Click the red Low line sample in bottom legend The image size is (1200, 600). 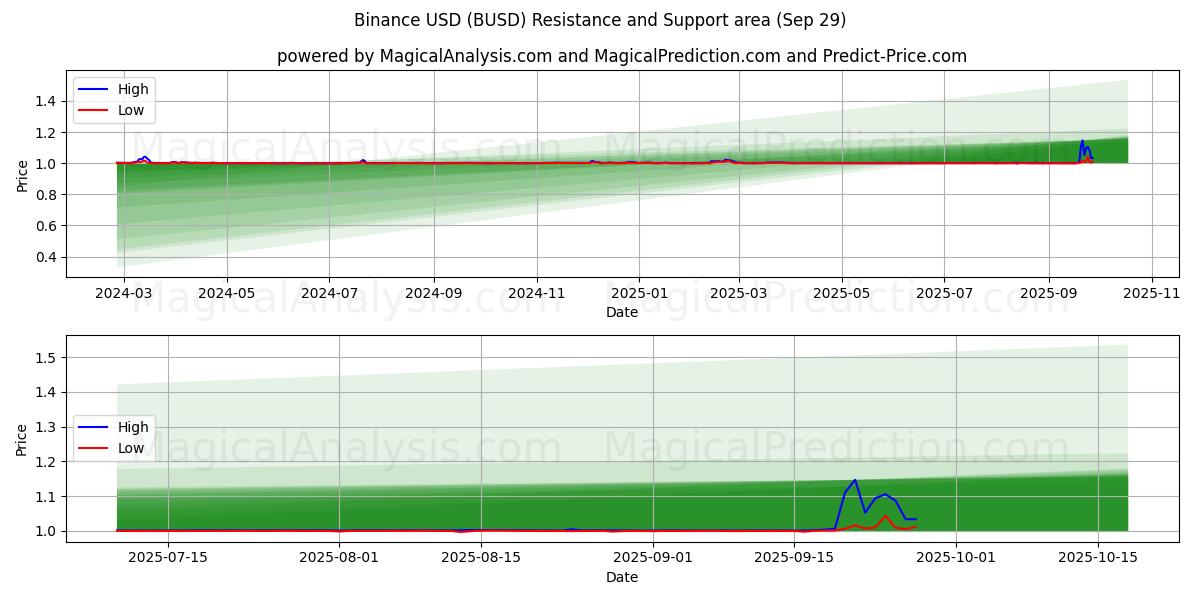pyautogui.click(x=95, y=448)
